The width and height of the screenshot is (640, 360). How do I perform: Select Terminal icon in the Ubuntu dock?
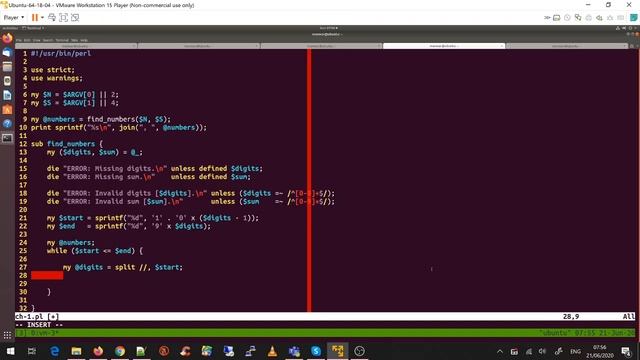[7, 138]
